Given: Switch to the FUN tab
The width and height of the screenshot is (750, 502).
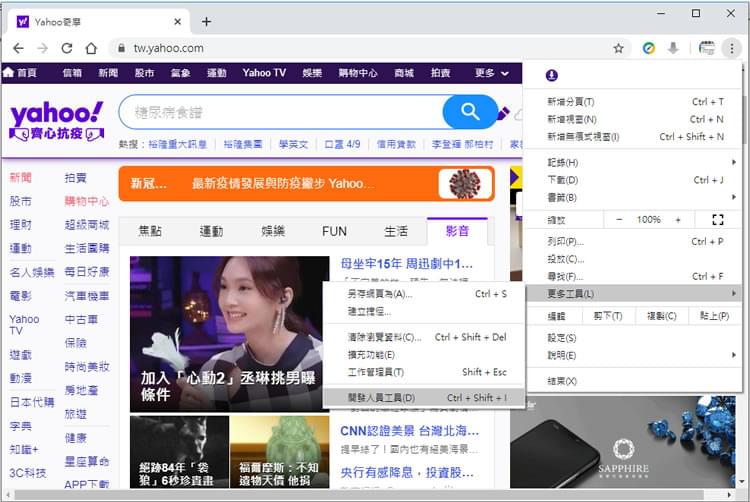Looking at the screenshot, I should [x=334, y=231].
